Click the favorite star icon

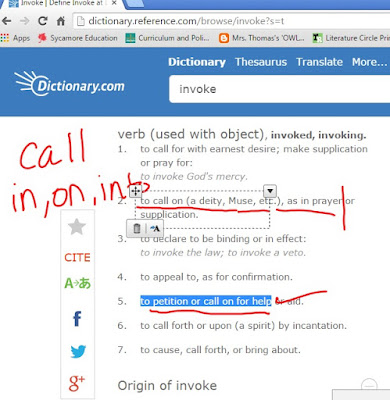click(x=77, y=227)
